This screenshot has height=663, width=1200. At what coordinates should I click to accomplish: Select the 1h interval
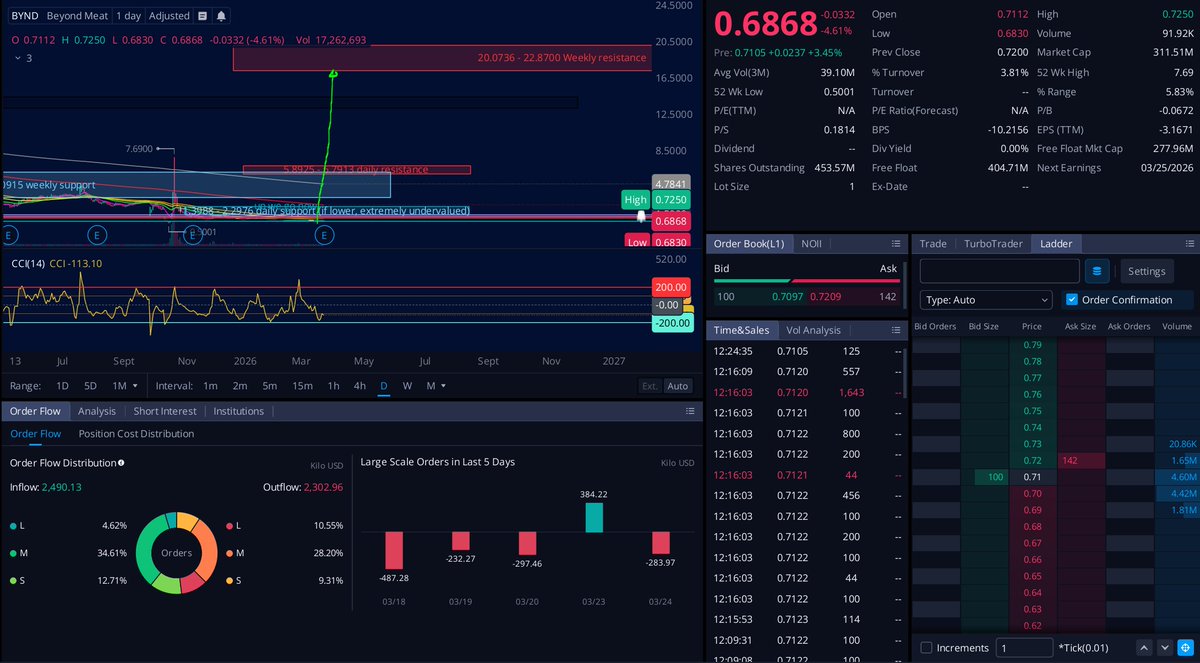click(x=334, y=386)
